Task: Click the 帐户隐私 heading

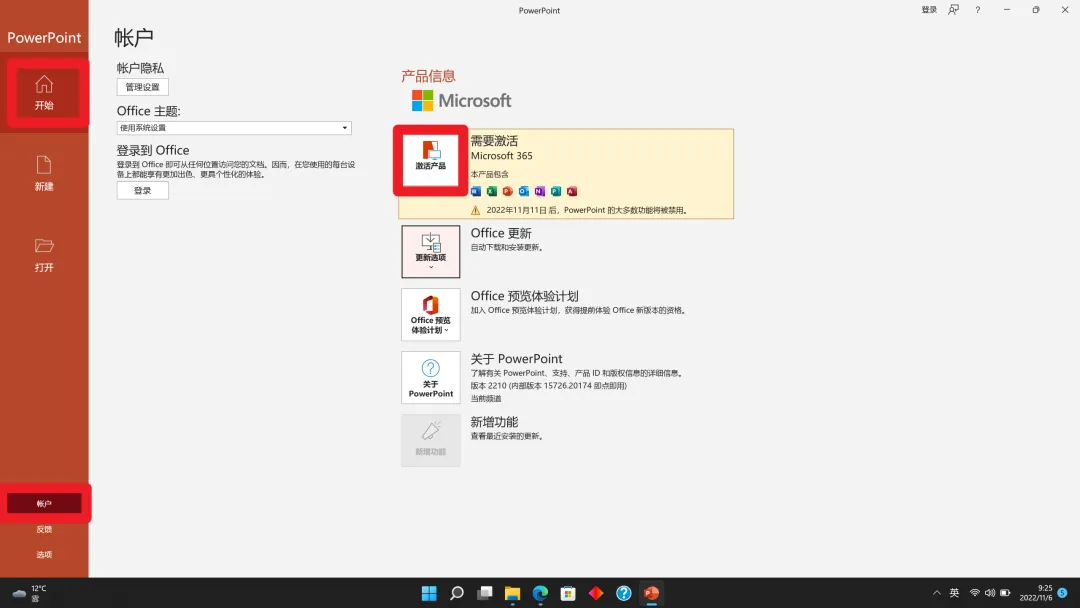Action: coord(141,68)
